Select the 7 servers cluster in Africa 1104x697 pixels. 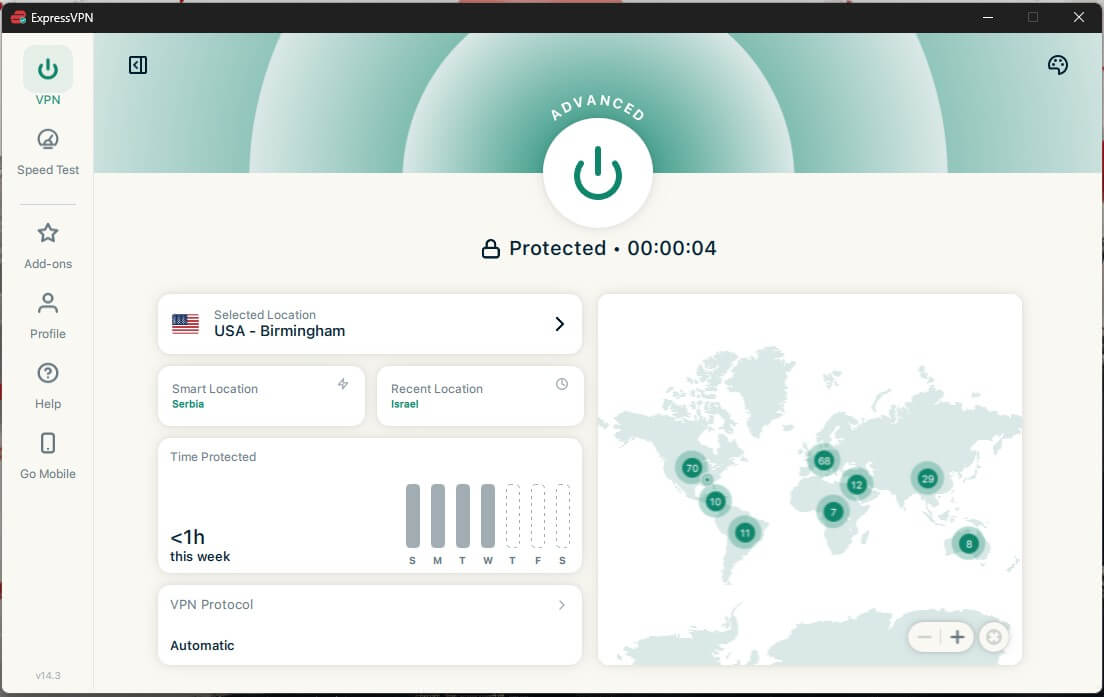pyautogui.click(x=833, y=512)
